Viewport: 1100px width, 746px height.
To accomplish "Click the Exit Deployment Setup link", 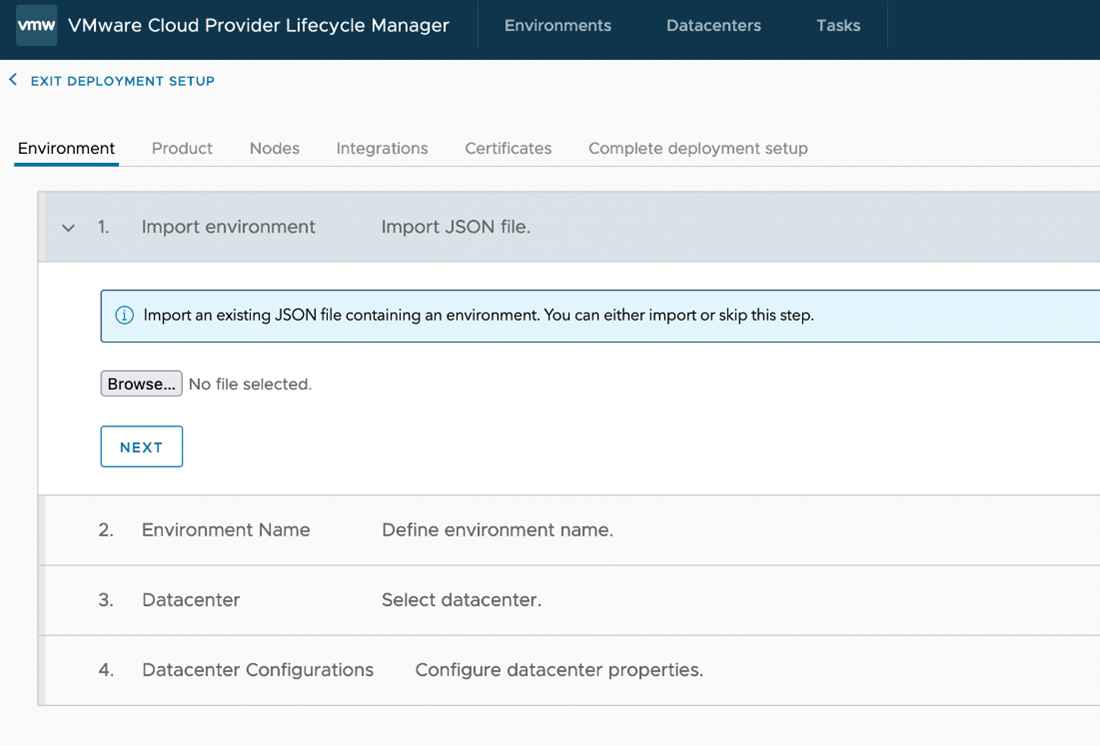I will click(x=122, y=81).
